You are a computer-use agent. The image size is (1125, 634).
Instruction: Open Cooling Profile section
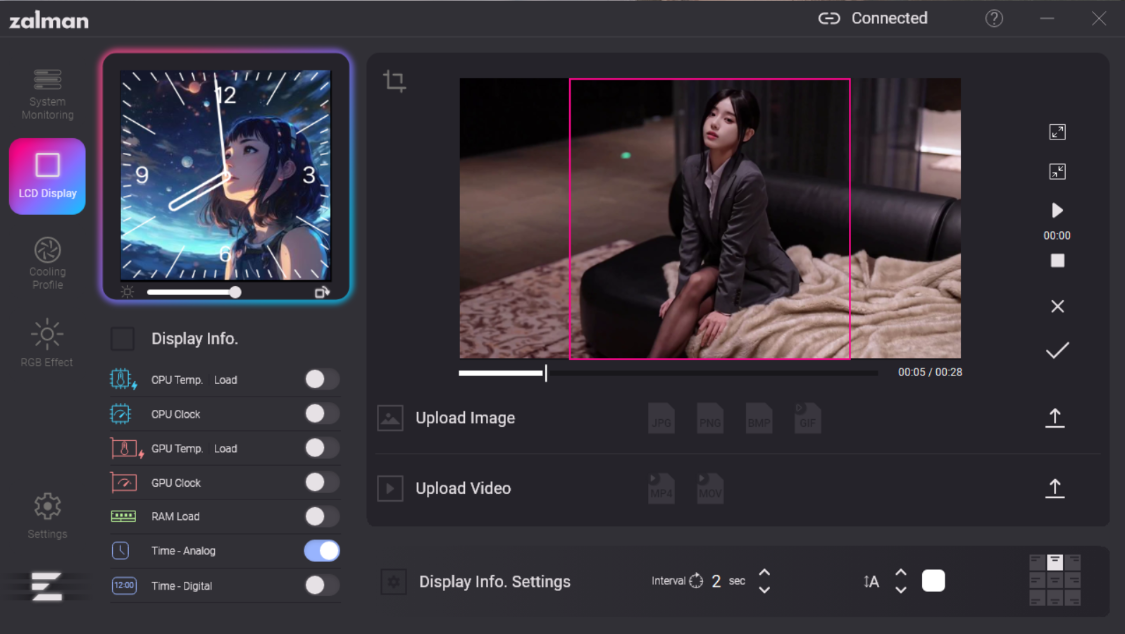pyautogui.click(x=47, y=263)
